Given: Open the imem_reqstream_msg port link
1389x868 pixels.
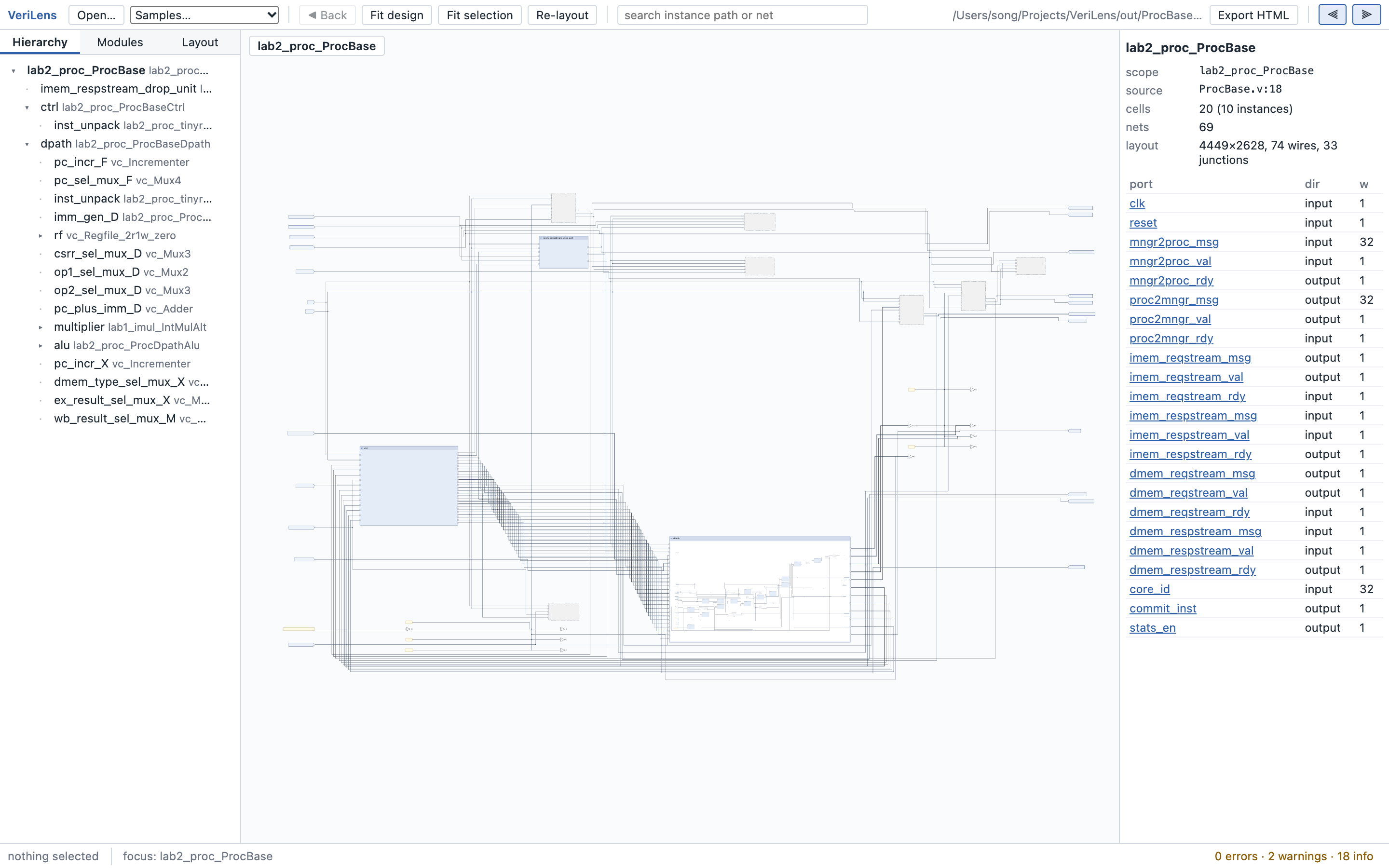Looking at the screenshot, I should [x=1190, y=358].
